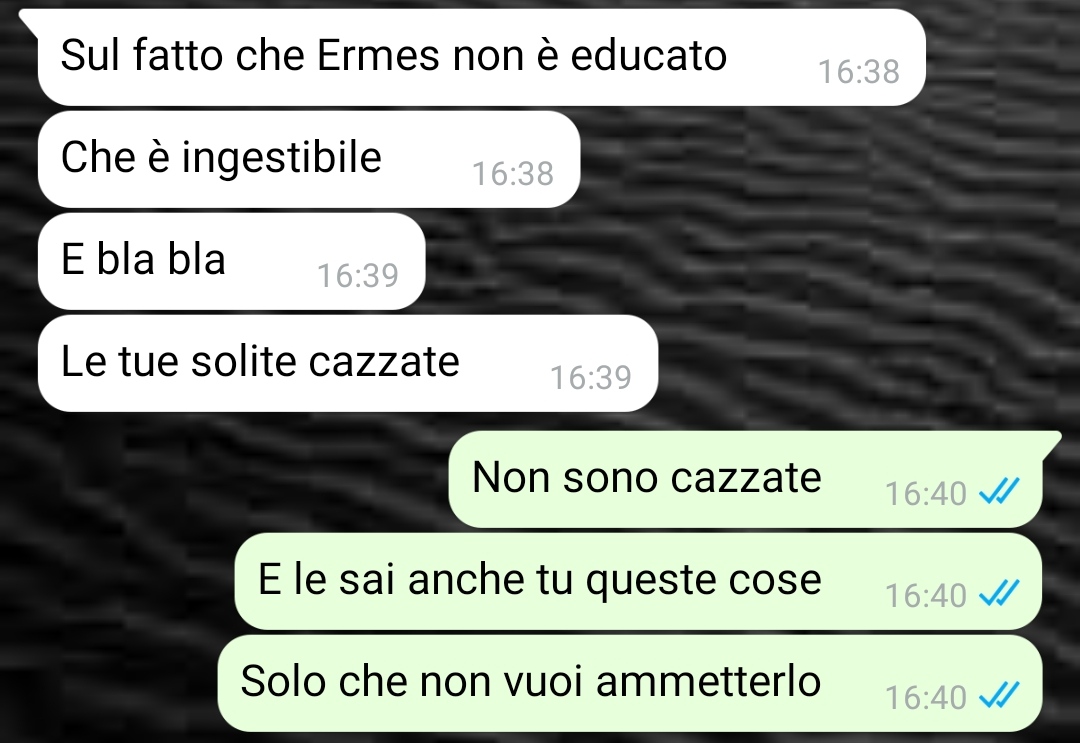Tap the word 'ammetterlo' in the last message
1080x743 pixels.
pyautogui.click(x=708, y=681)
